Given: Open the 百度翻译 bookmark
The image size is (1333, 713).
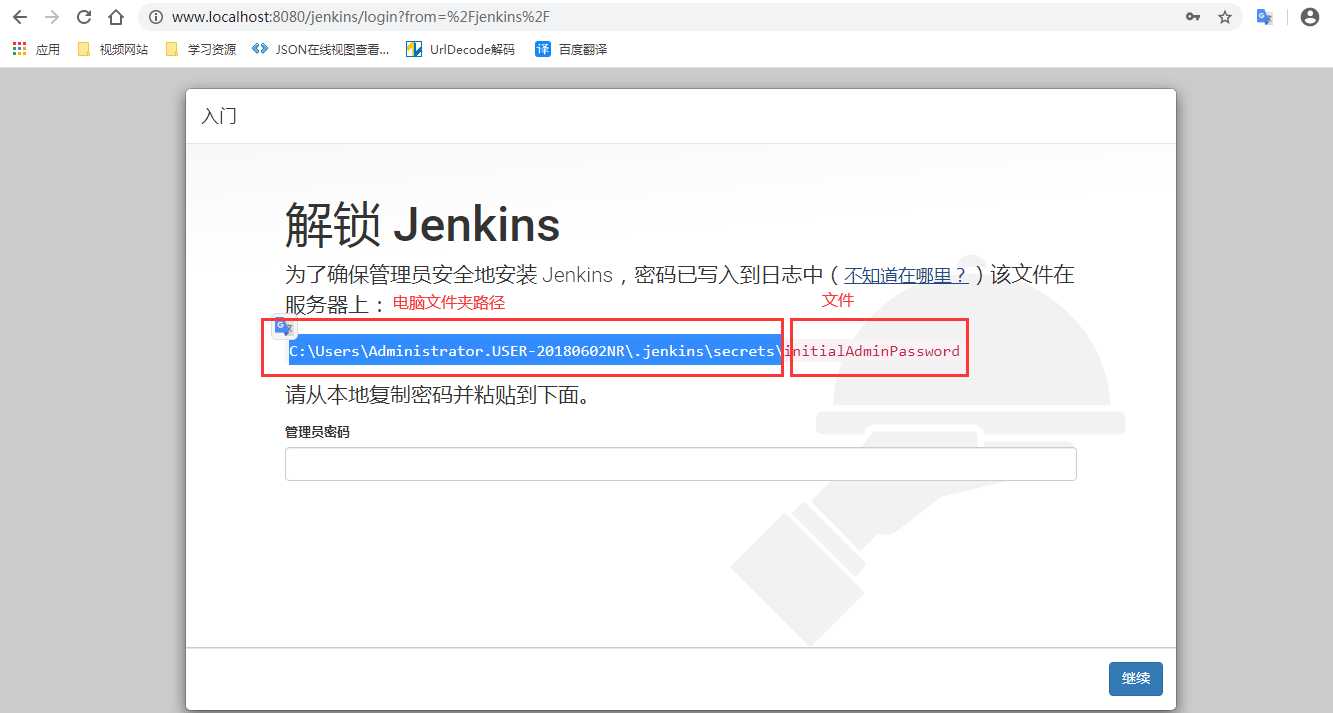Looking at the screenshot, I should point(571,49).
